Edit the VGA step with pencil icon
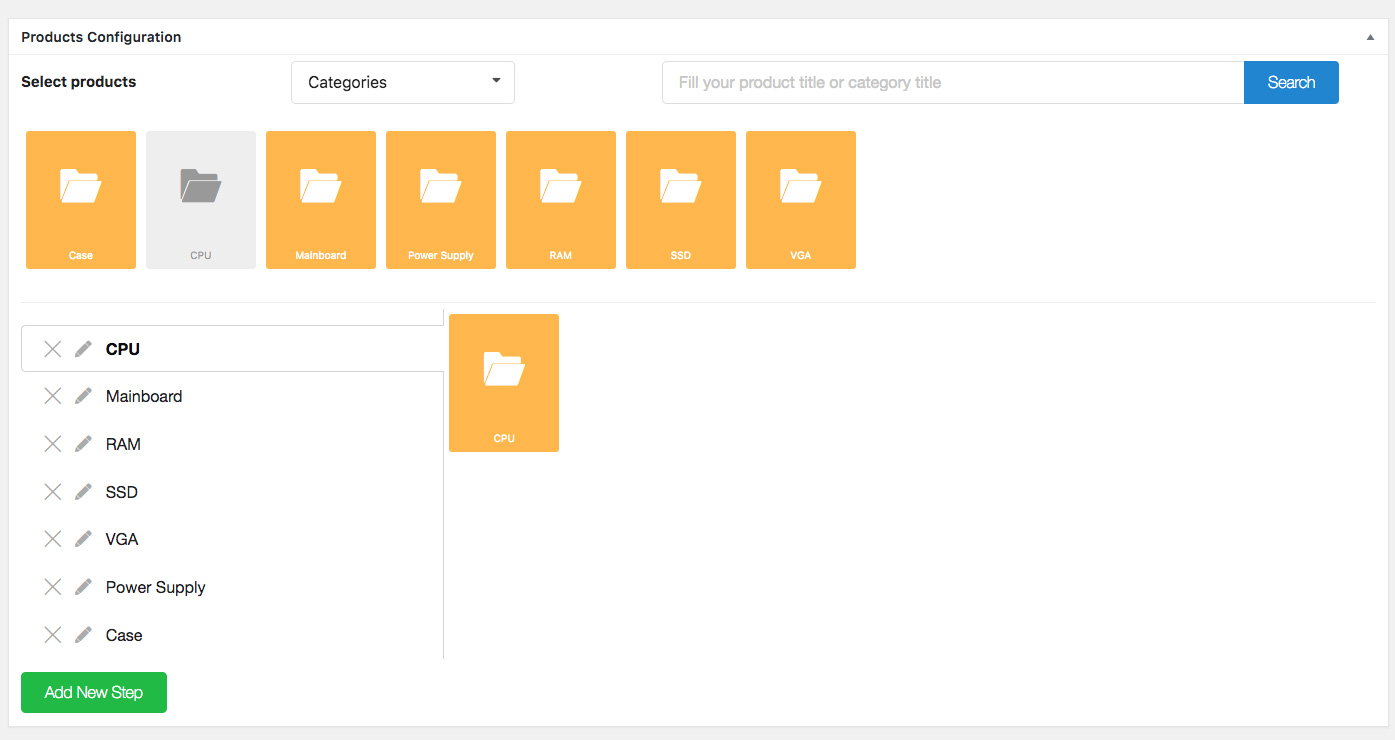Screen dimensions: 1395x740 tap(84, 539)
